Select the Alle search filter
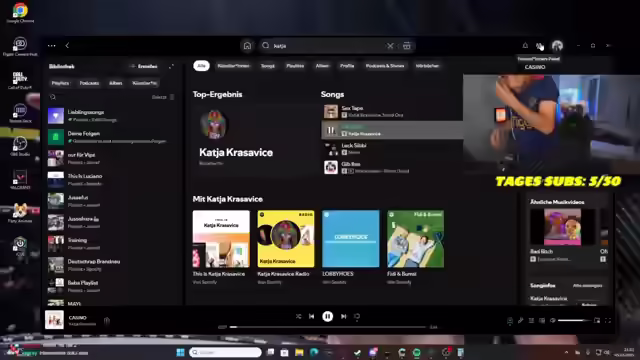The width and height of the screenshot is (640, 360). 201,66
